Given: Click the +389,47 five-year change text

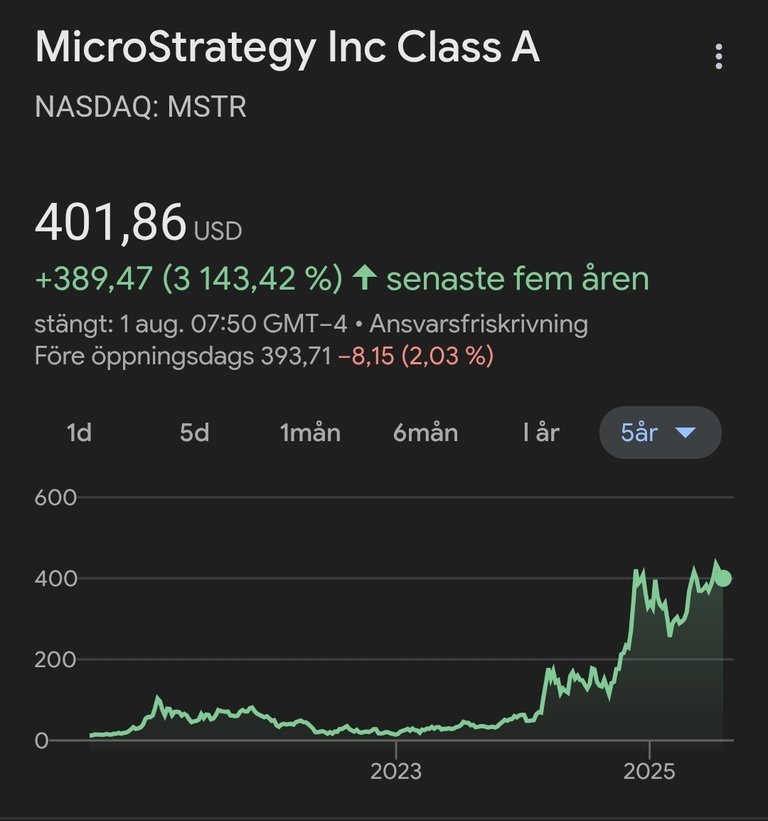Looking at the screenshot, I should point(94,278).
